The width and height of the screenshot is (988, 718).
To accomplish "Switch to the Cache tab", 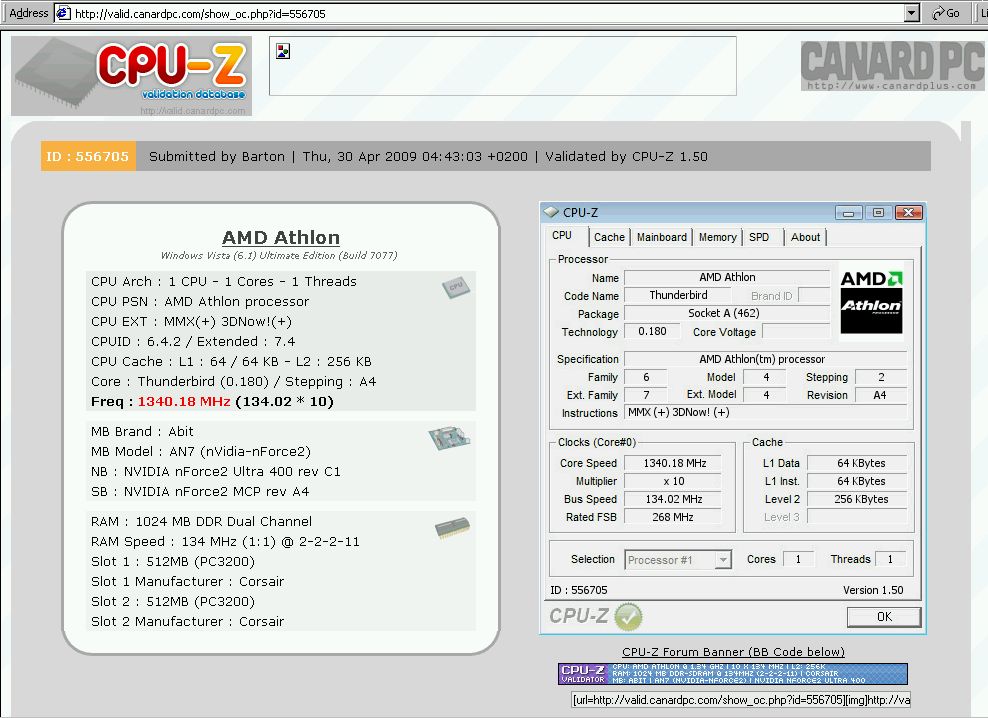I will coord(609,237).
